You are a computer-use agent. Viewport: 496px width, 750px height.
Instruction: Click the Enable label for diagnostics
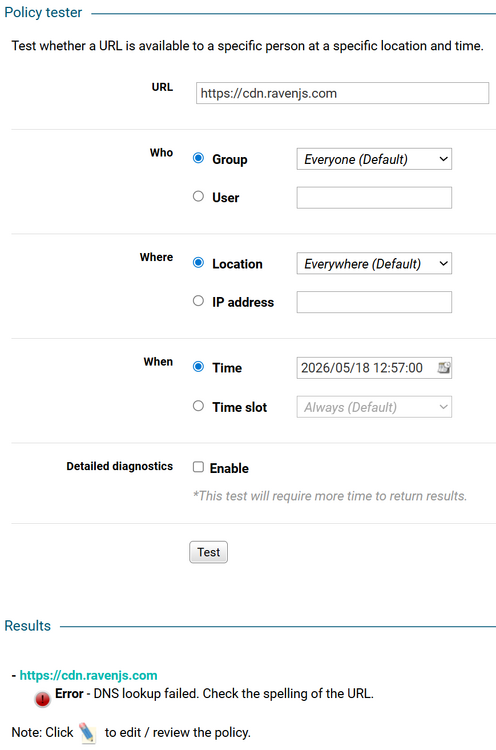point(229,468)
